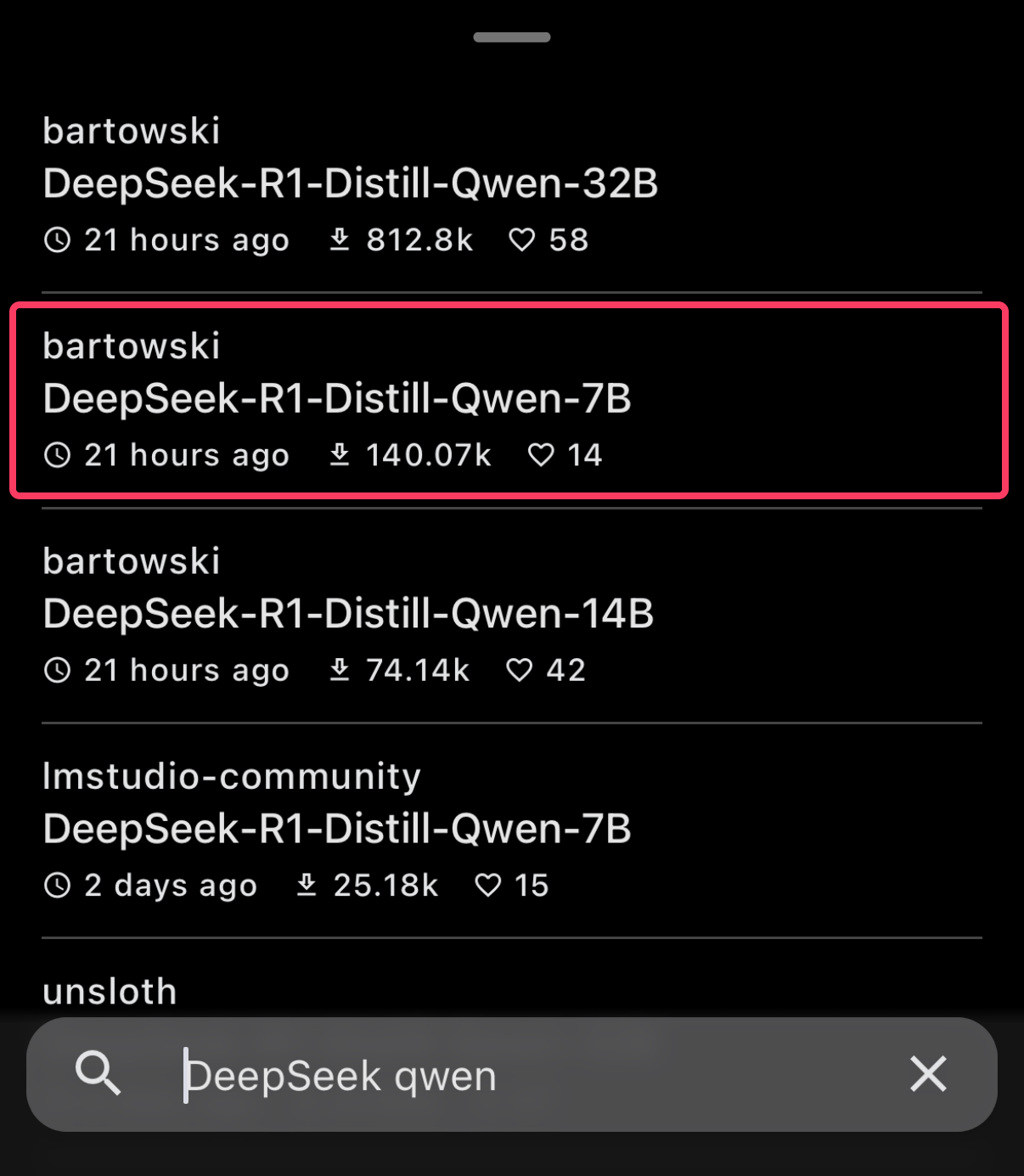Click clock icon on Qwen-32B row

[x=57, y=240]
